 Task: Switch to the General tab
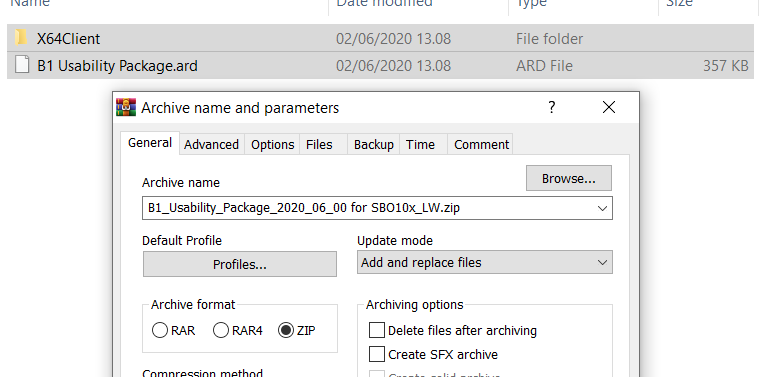click(x=150, y=143)
